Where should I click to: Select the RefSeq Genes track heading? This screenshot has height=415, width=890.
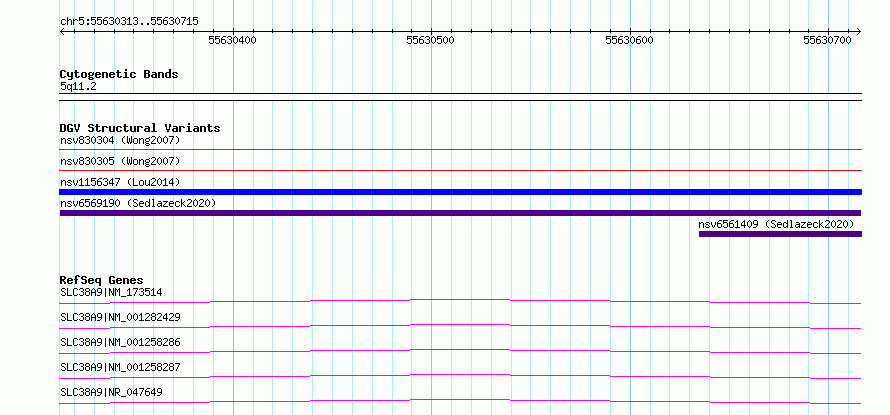(x=102, y=280)
